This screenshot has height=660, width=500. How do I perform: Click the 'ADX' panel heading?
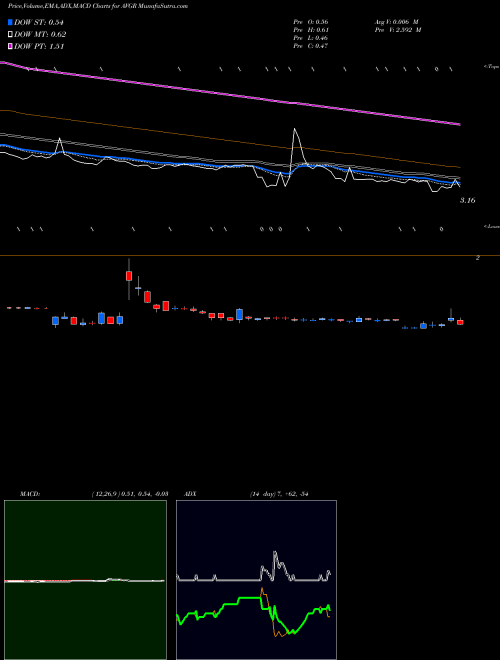tap(191, 494)
